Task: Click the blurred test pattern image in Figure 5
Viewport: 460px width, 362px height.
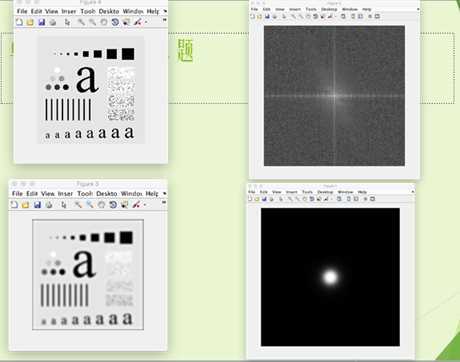Action: coord(88,275)
